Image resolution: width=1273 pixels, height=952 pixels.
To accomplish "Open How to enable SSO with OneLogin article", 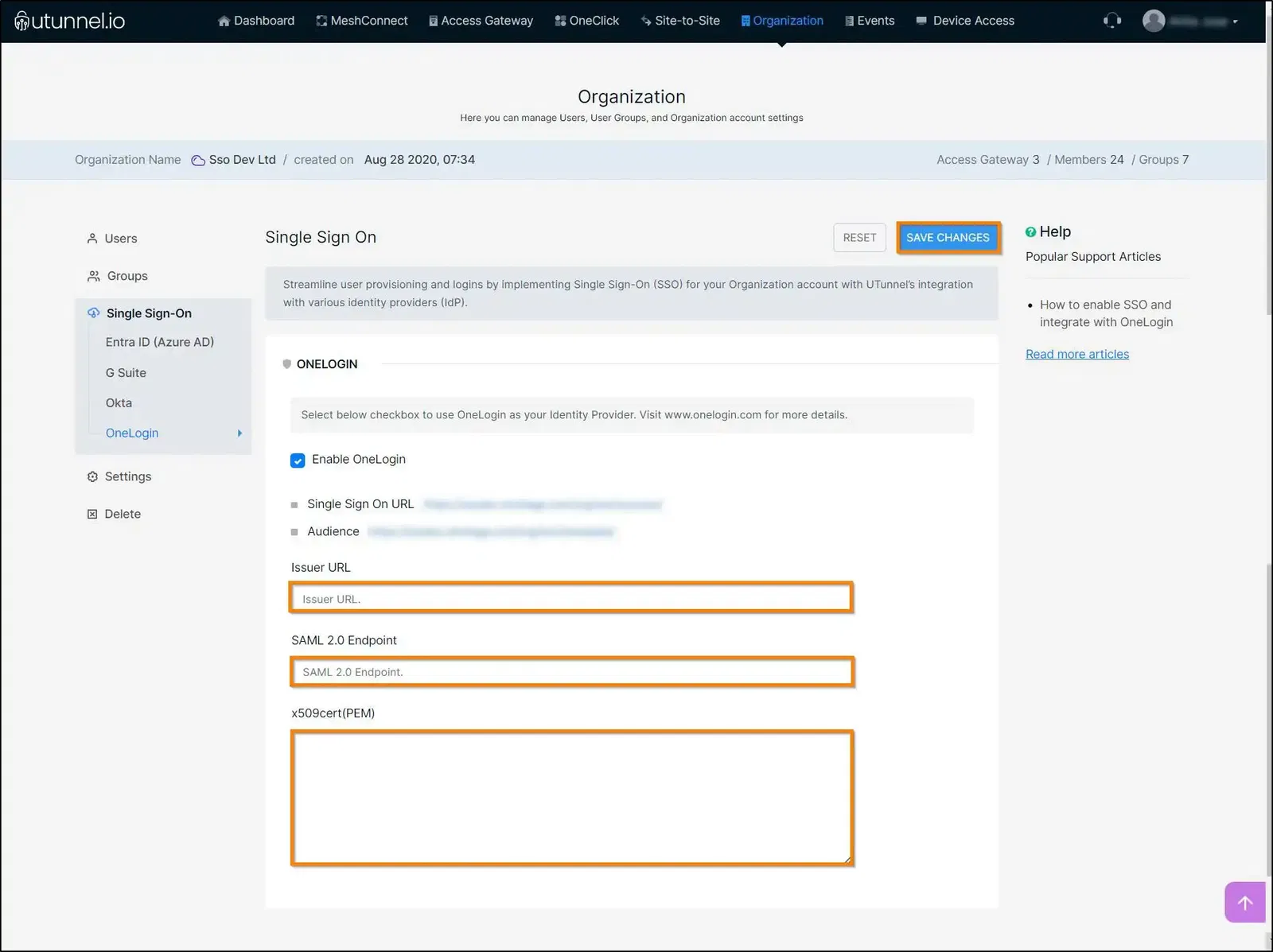I will tap(1106, 313).
